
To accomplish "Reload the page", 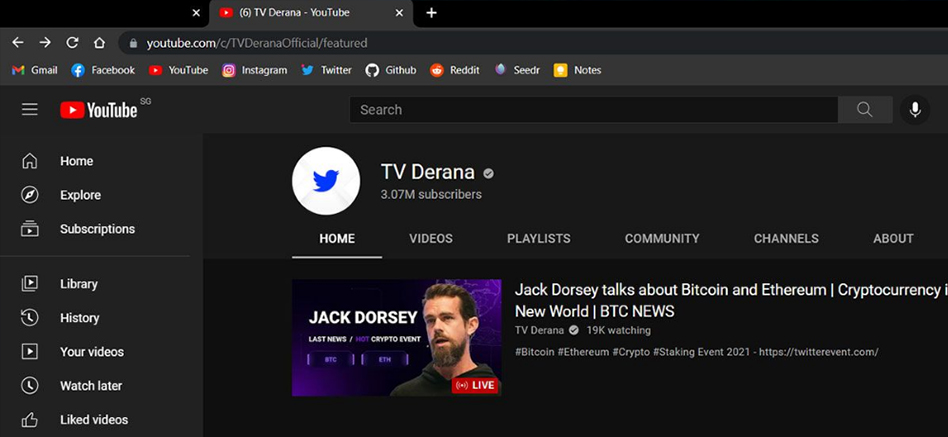I will pyautogui.click(x=73, y=43).
